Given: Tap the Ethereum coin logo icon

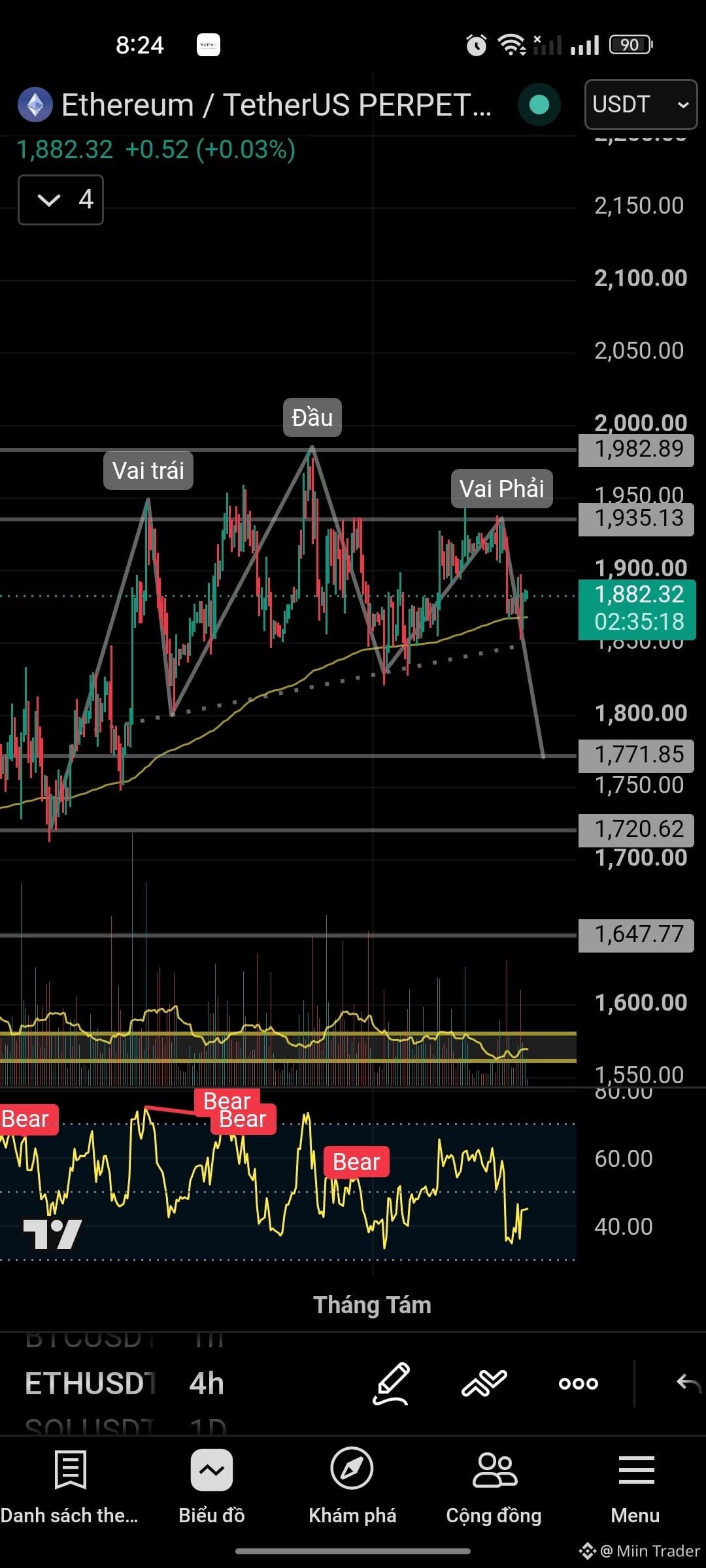Looking at the screenshot, I should pos(35,105).
